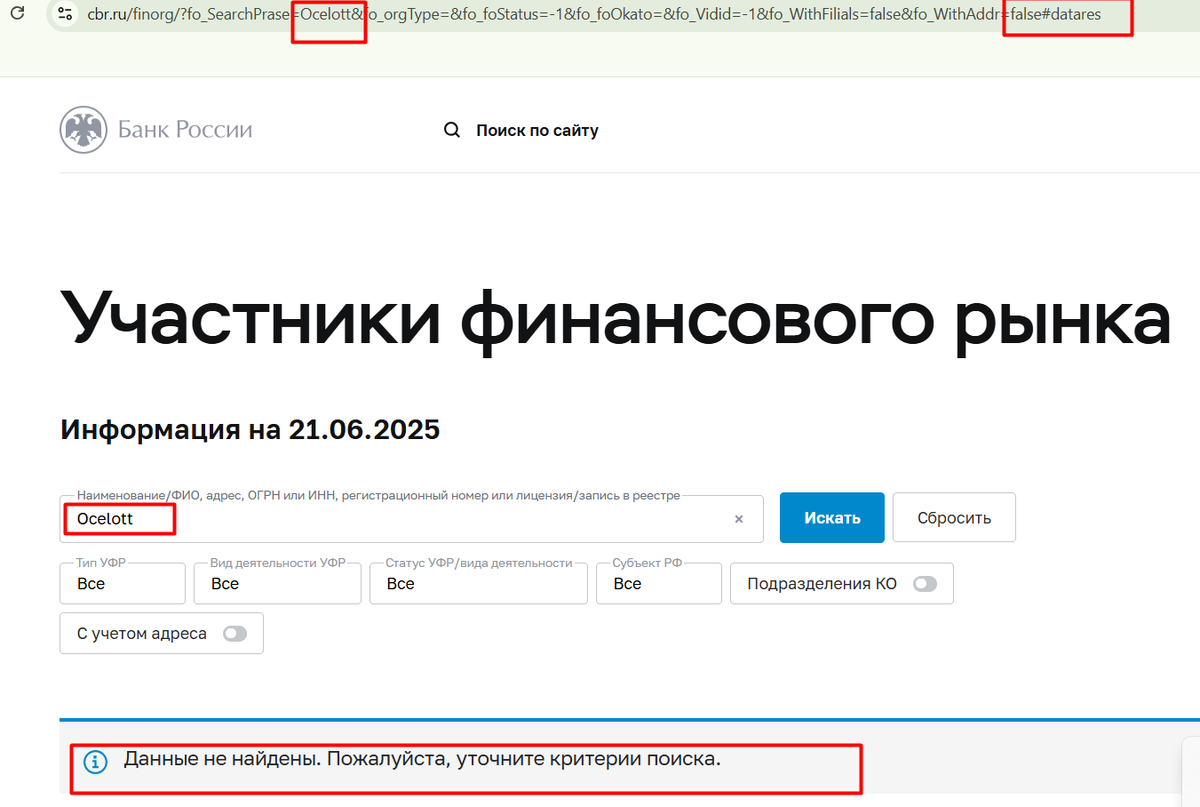Open the Вид деятельности УФР dropdown
The image size is (1200, 807).
(277, 583)
